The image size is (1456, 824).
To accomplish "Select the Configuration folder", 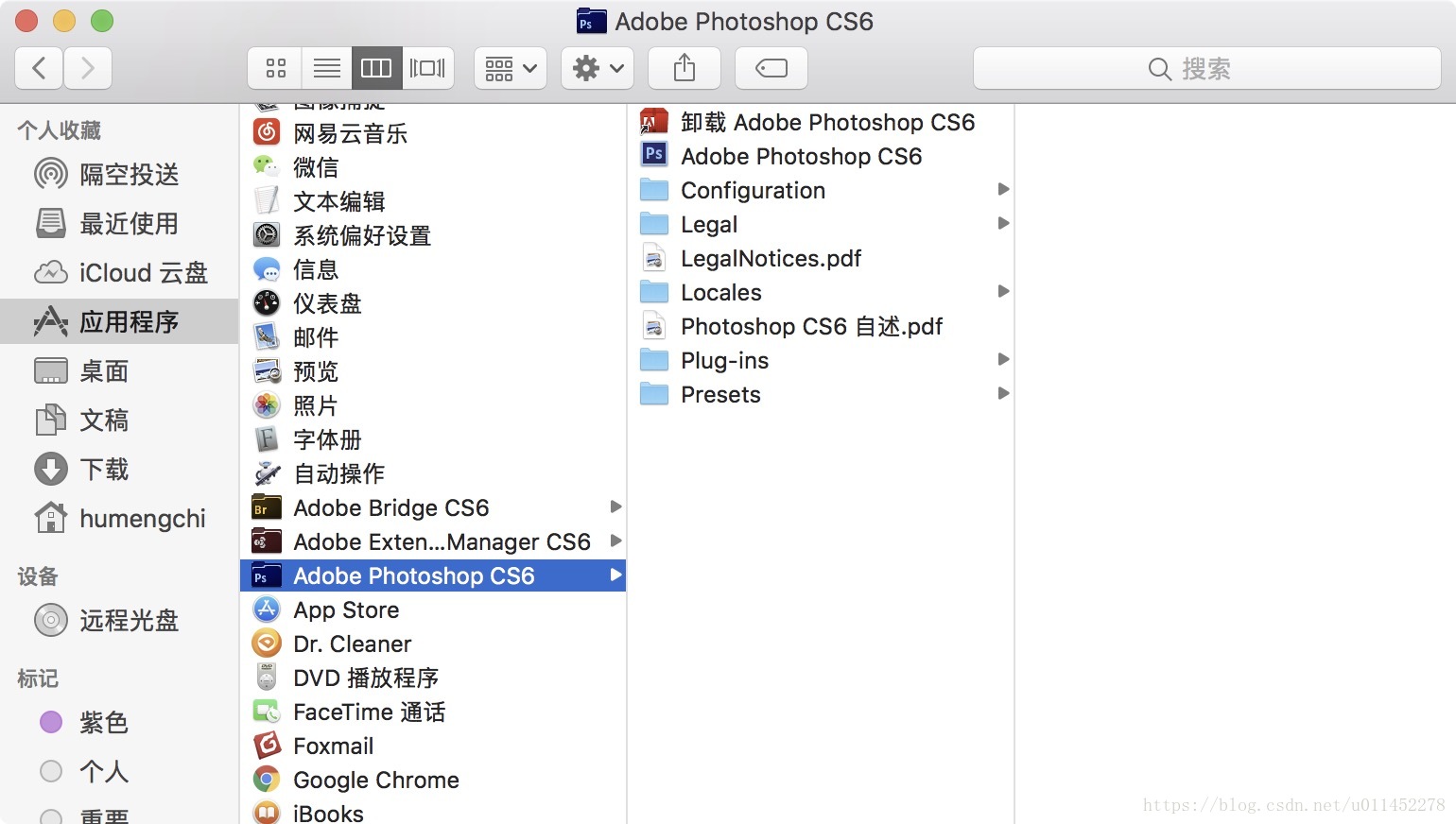I will click(821, 190).
